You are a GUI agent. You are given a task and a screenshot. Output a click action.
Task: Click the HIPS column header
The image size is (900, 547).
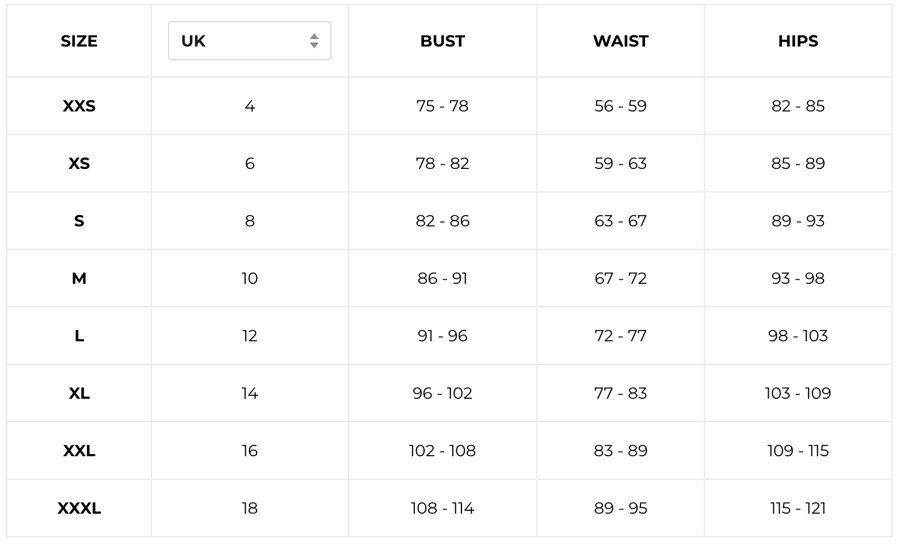pos(798,41)
